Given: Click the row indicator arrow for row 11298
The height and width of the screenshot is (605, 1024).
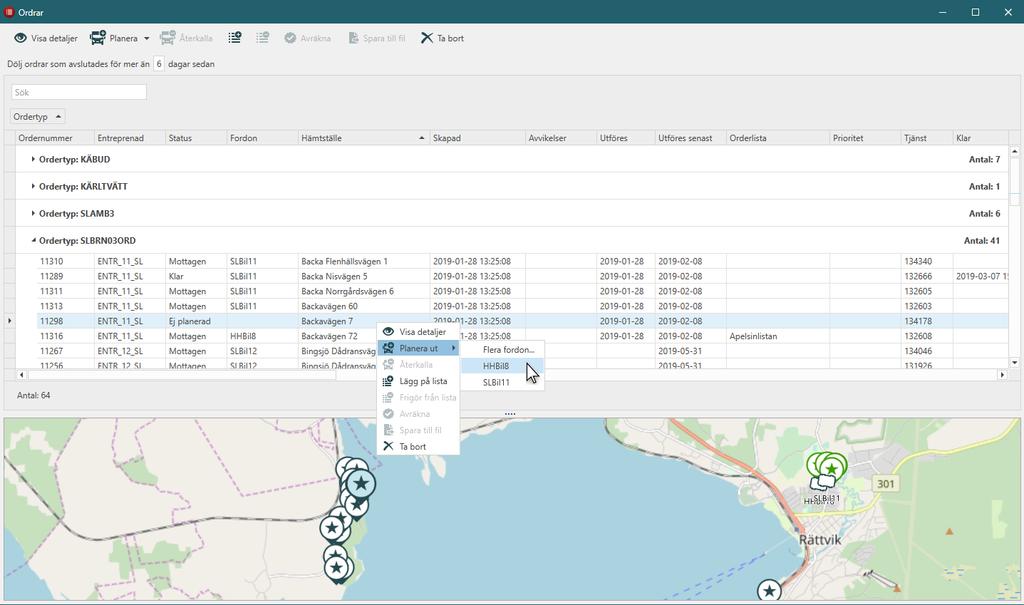Looking at the screenshot, I should [x=9, y=321].
